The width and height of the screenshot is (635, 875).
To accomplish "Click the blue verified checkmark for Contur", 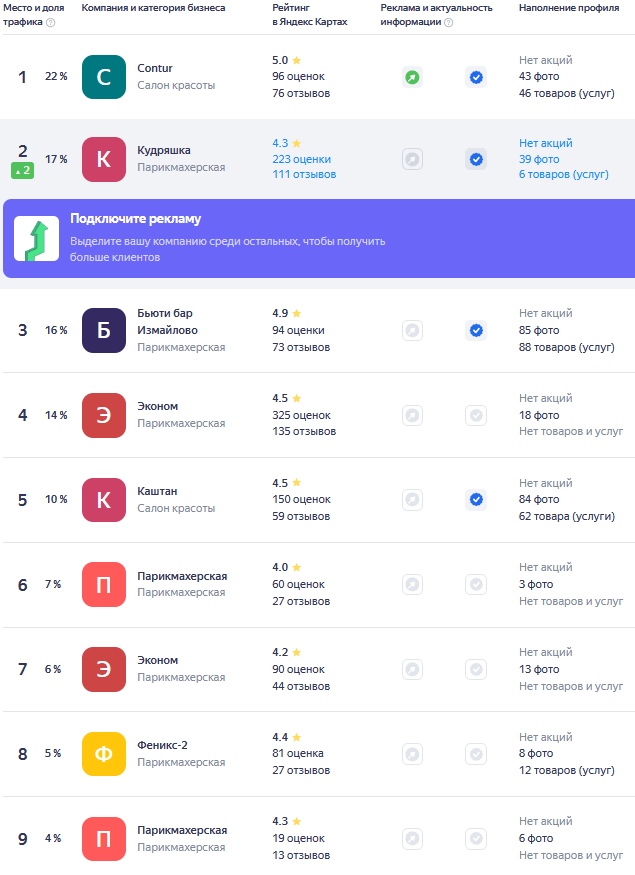I will pos(476,77).
